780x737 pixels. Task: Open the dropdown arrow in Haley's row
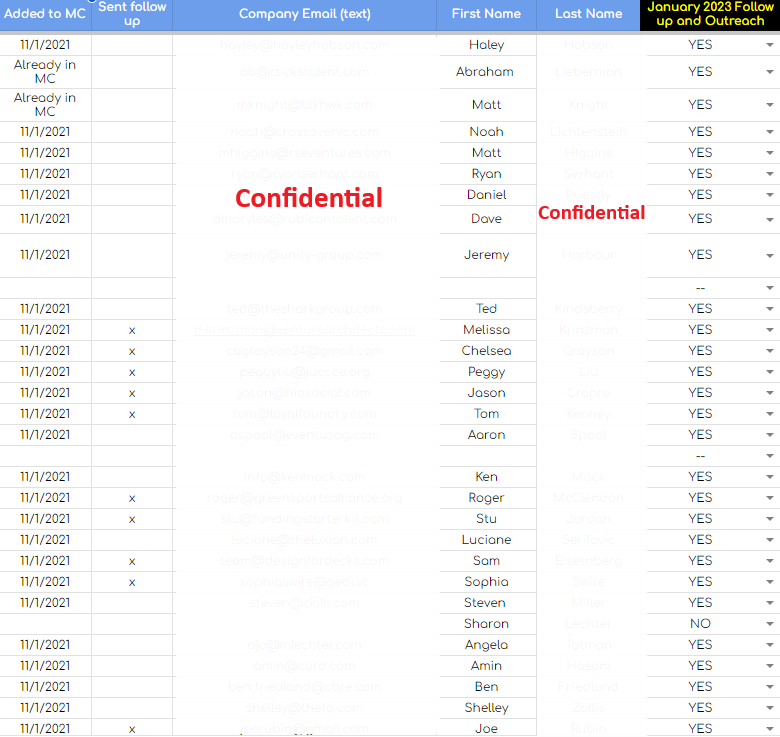(770, 45)
